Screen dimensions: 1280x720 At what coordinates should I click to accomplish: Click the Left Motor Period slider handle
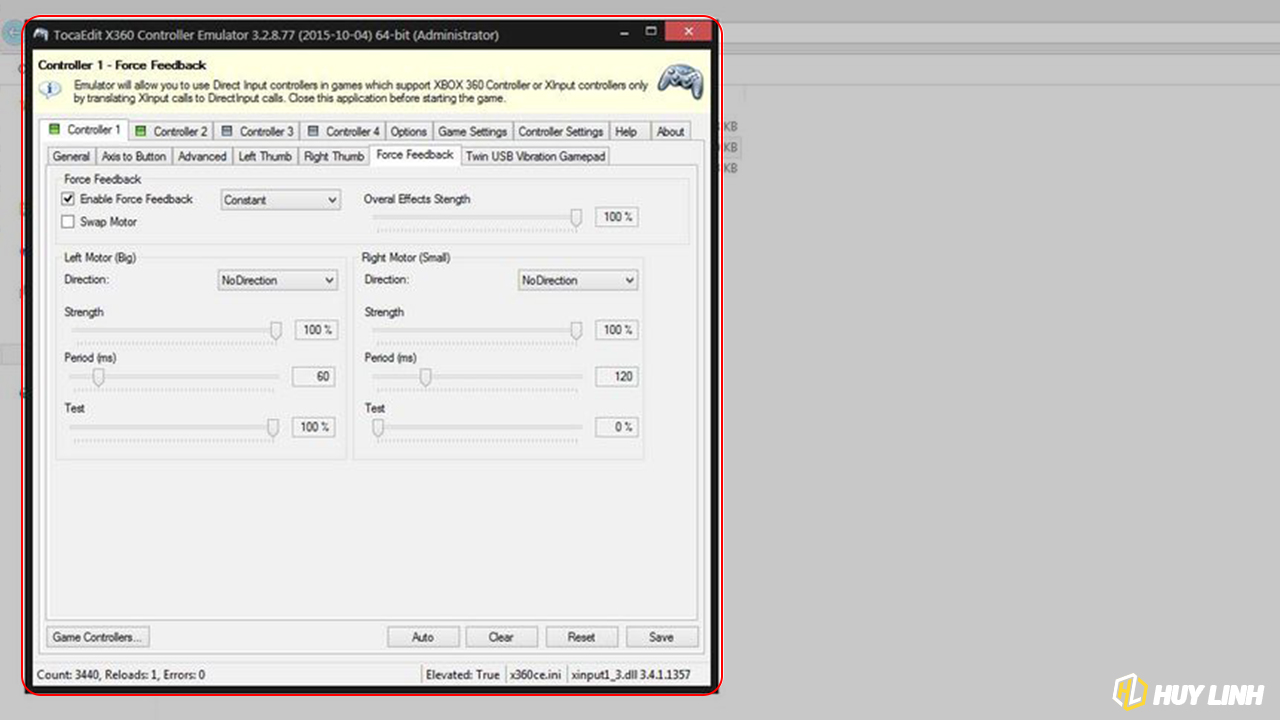(98, 377)
